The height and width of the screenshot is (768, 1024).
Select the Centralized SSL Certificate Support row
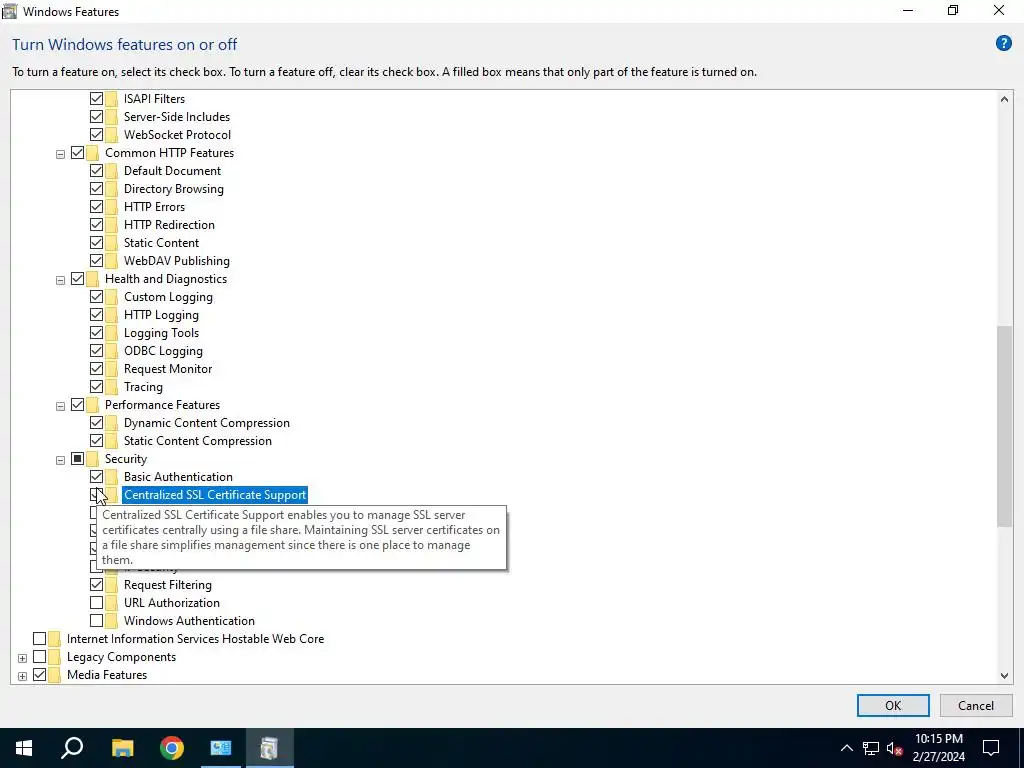[215, 495]
